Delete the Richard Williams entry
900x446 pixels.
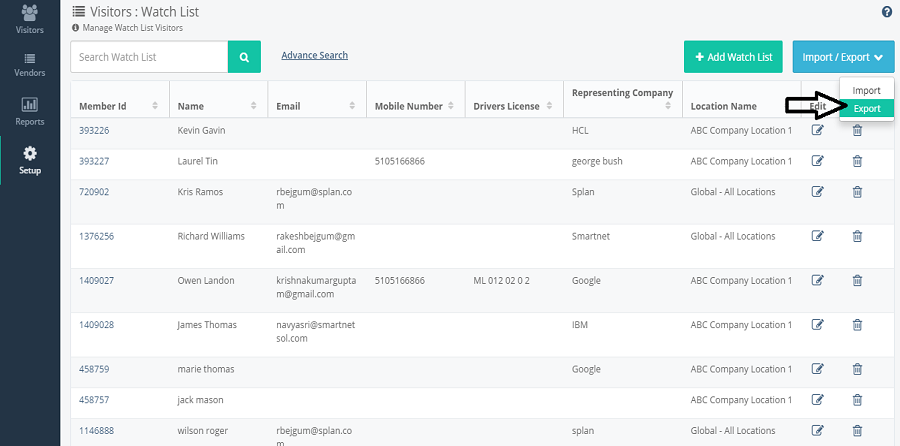point(857,236)
